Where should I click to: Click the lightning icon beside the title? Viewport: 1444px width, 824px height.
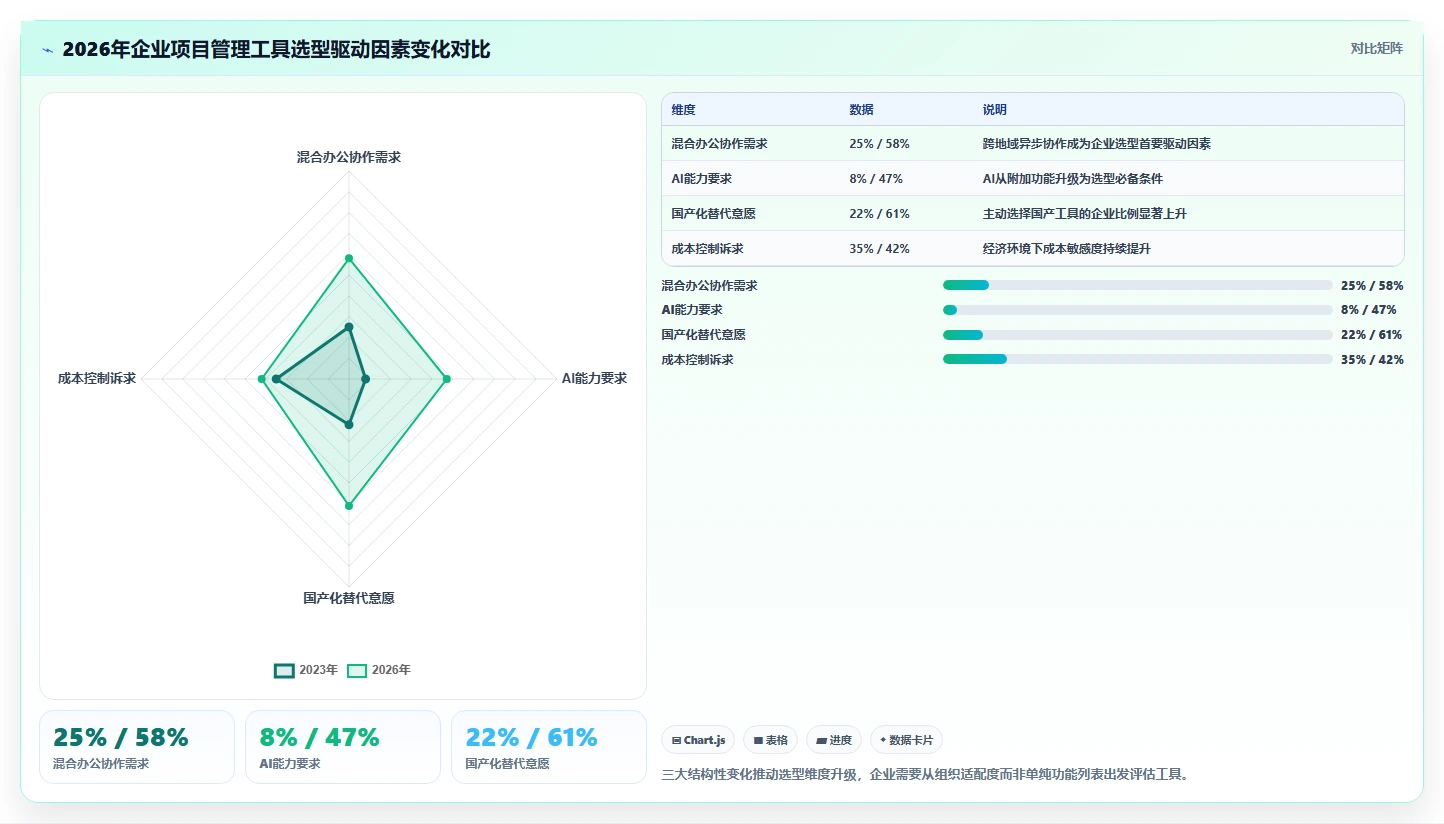[x=47, y=50]
